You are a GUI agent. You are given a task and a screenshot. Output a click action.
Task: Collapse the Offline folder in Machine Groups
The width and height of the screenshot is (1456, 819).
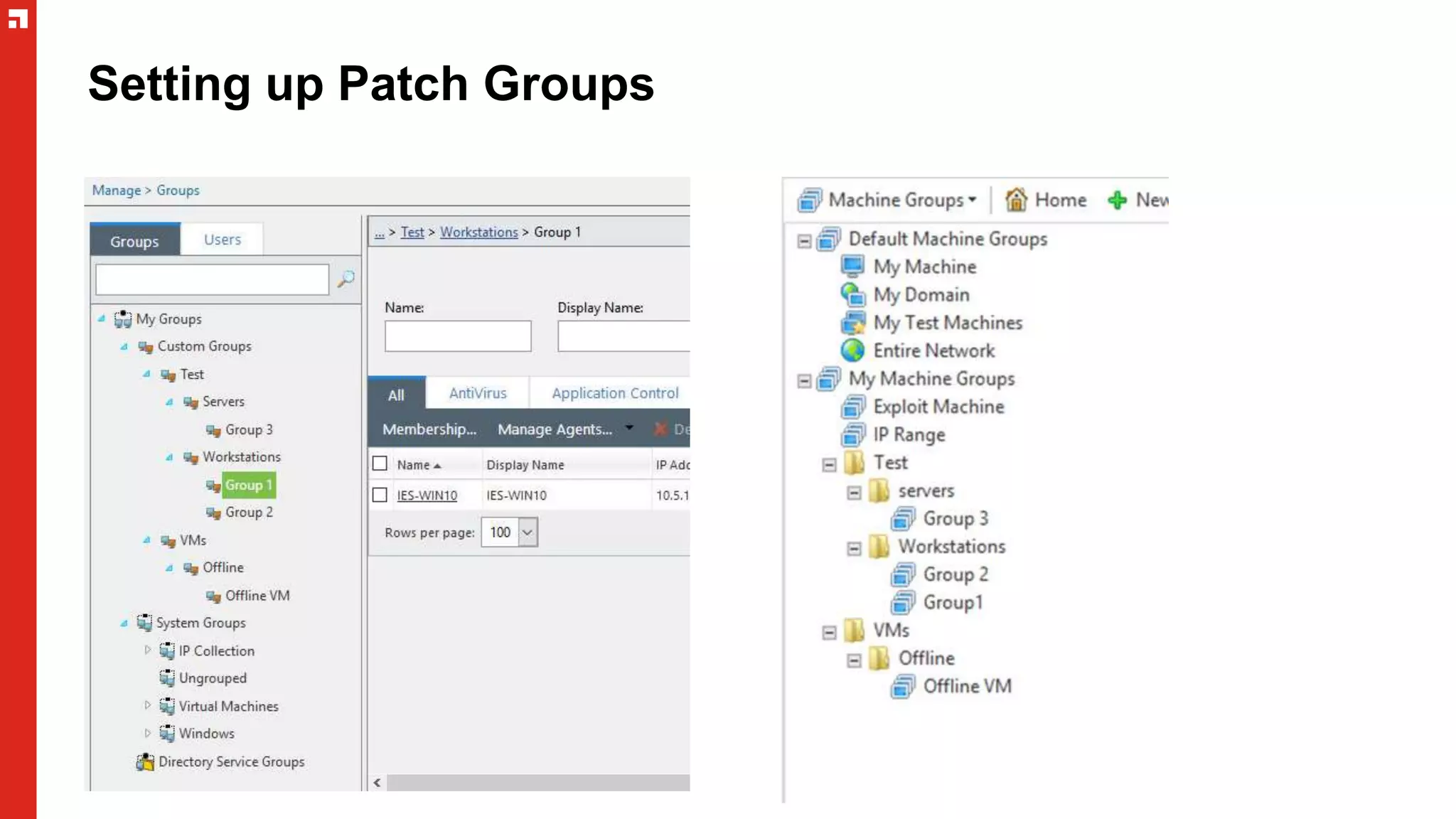(x=854, y=660)
